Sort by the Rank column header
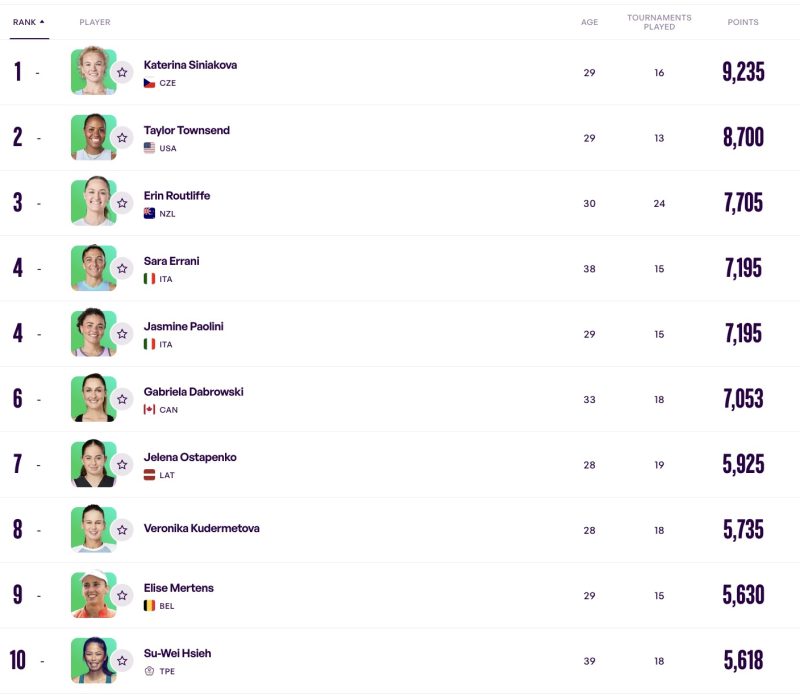This screenshot has width=800, height=697. pos(24,22)
